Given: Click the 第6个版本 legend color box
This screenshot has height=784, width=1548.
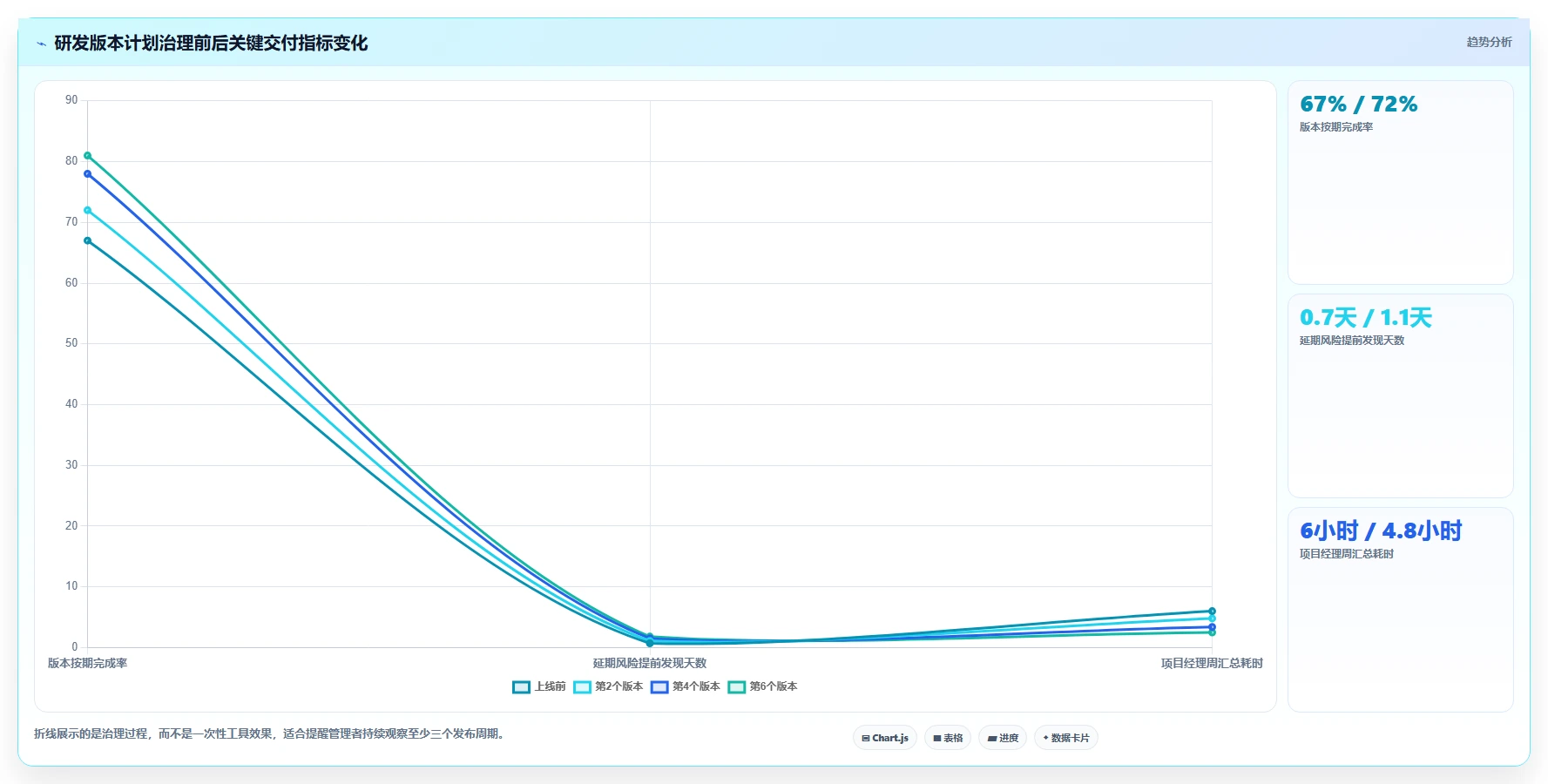Looking at the screenshot, I should point(737,686).
